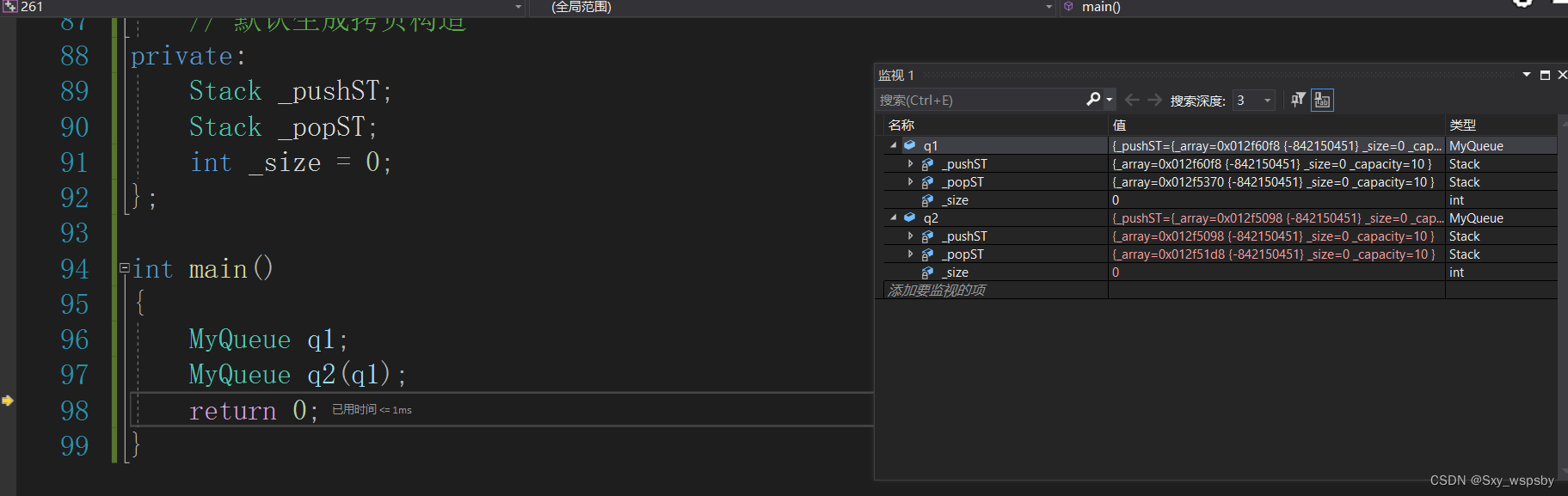Click q1 _pushST value with array 0x012f60f8

(x=1276, y=164)
